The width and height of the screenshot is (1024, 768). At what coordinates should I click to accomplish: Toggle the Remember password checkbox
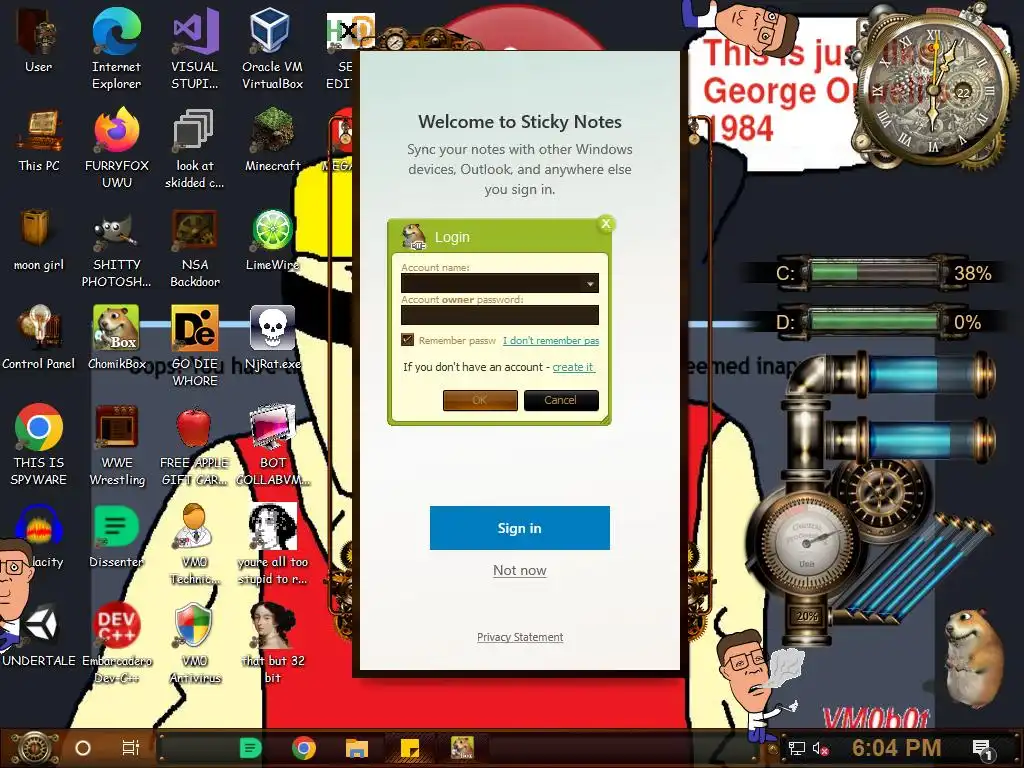click(408, 340)
